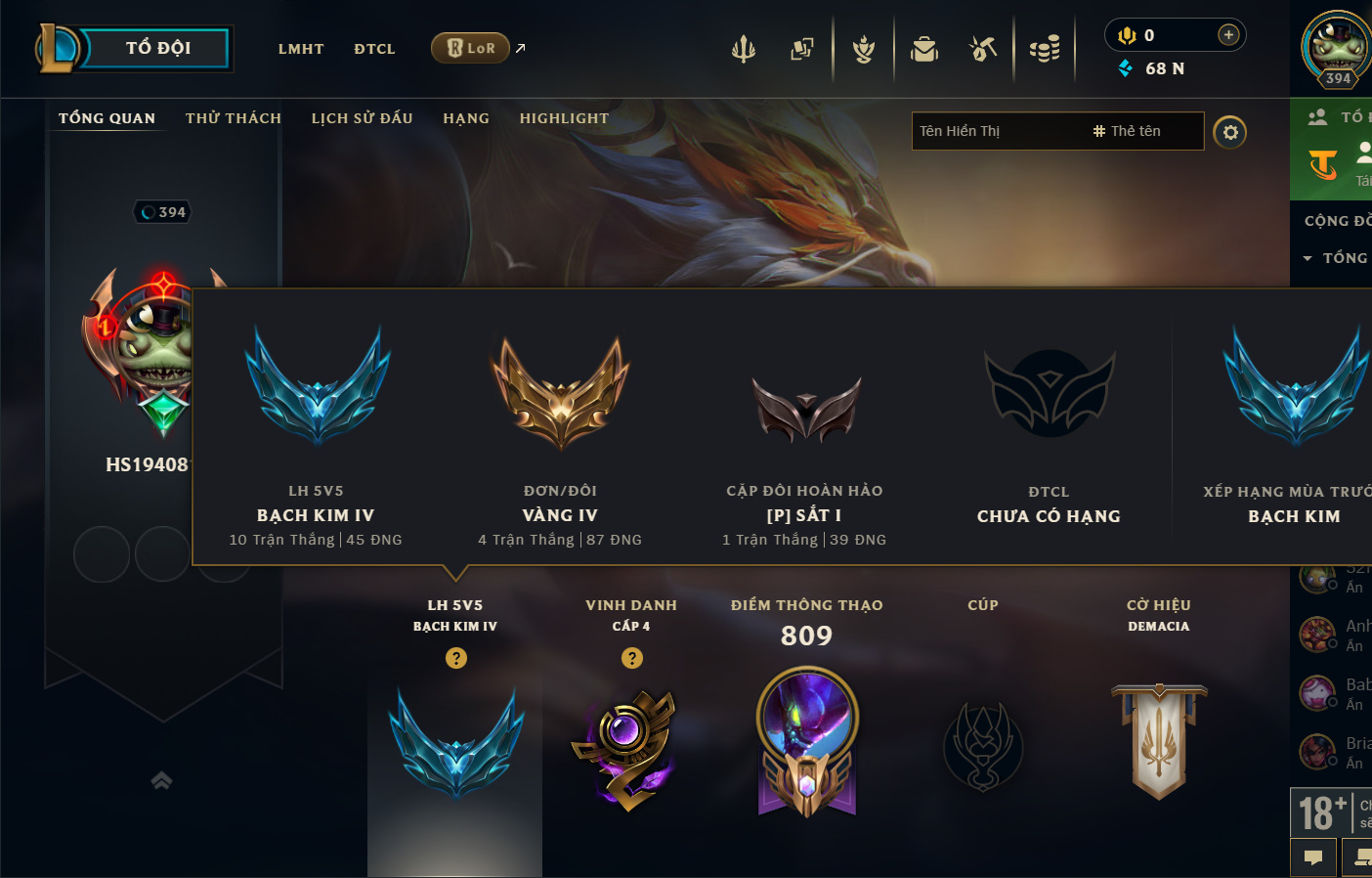Click question mark under LH 5V5 rank
The height and width of the screenshot is (878, 1372).
click(x=456, y=658)
